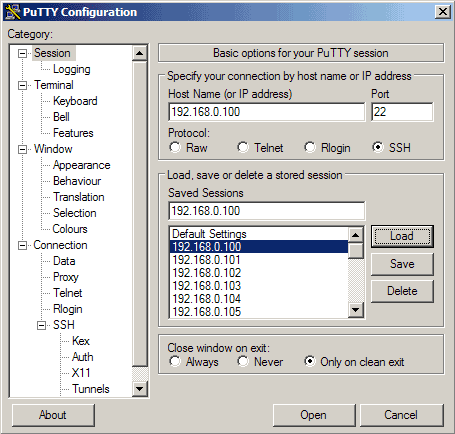This screenshot has width=455, height=434.
Task: Open the Logging category
Action: point(72,69)
